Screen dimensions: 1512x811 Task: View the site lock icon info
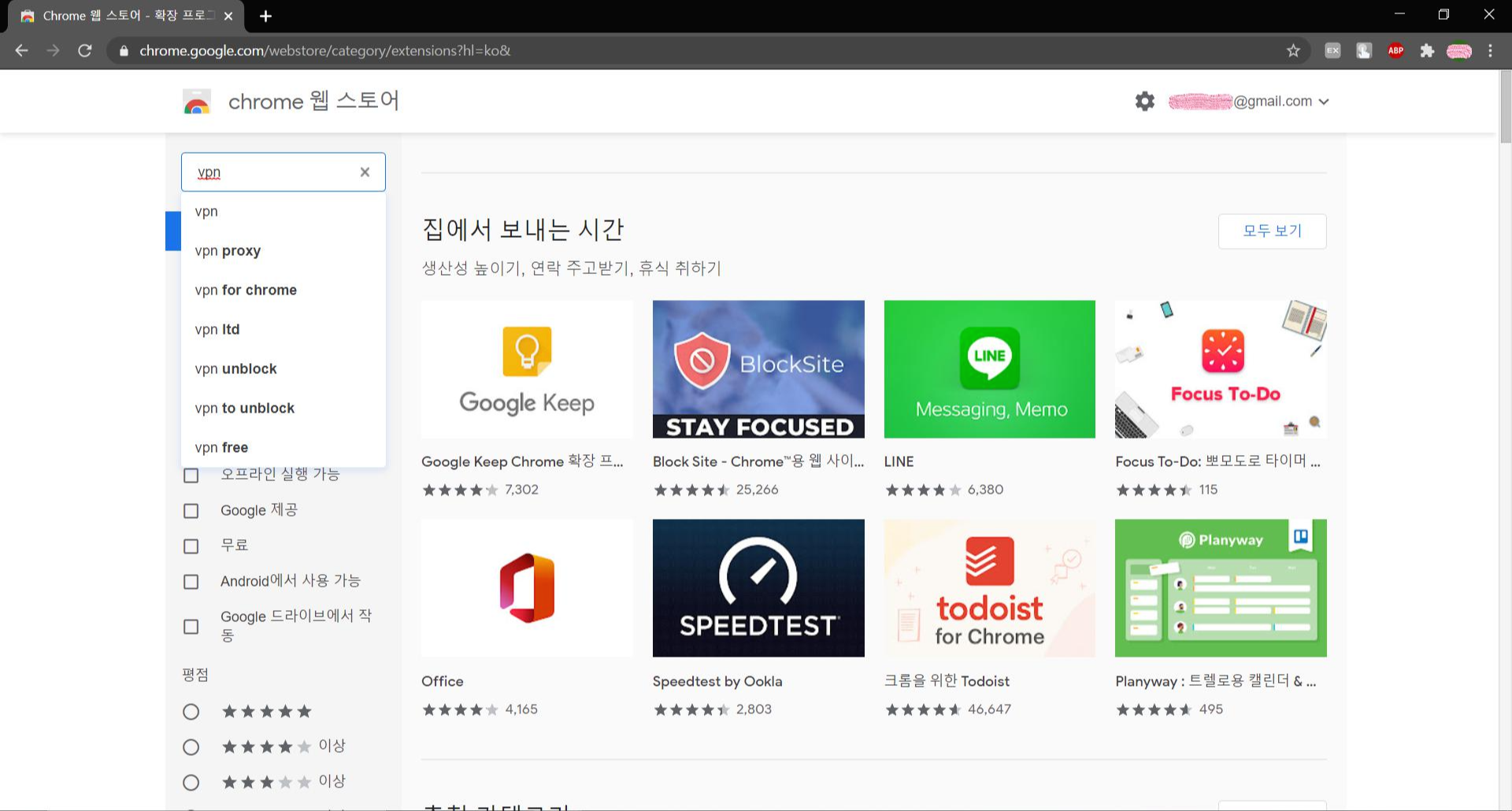pyautogui.click(x=124, y=50)
